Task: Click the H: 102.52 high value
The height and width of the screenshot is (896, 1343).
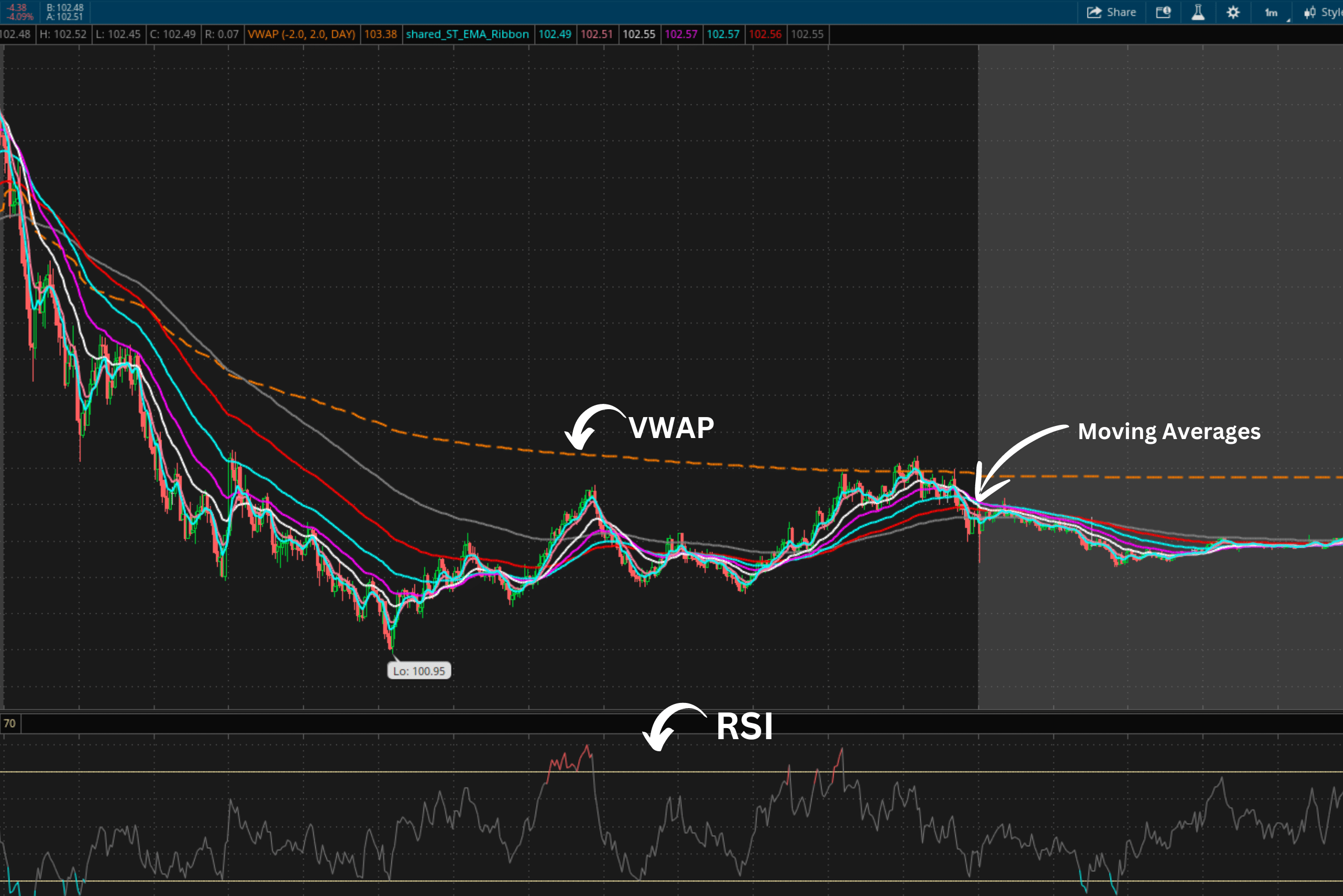Action: point(63,34)
